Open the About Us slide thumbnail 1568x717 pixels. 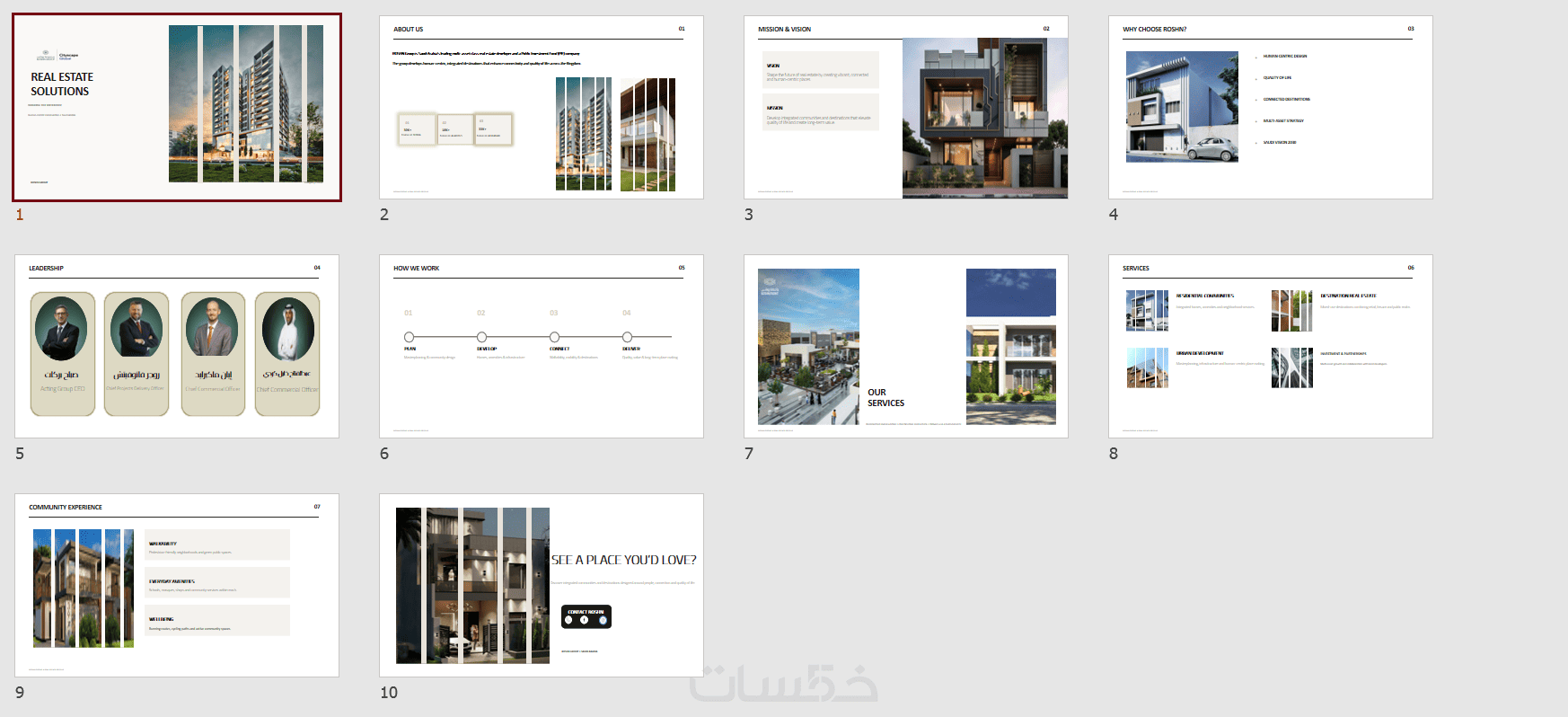point(542,107)
